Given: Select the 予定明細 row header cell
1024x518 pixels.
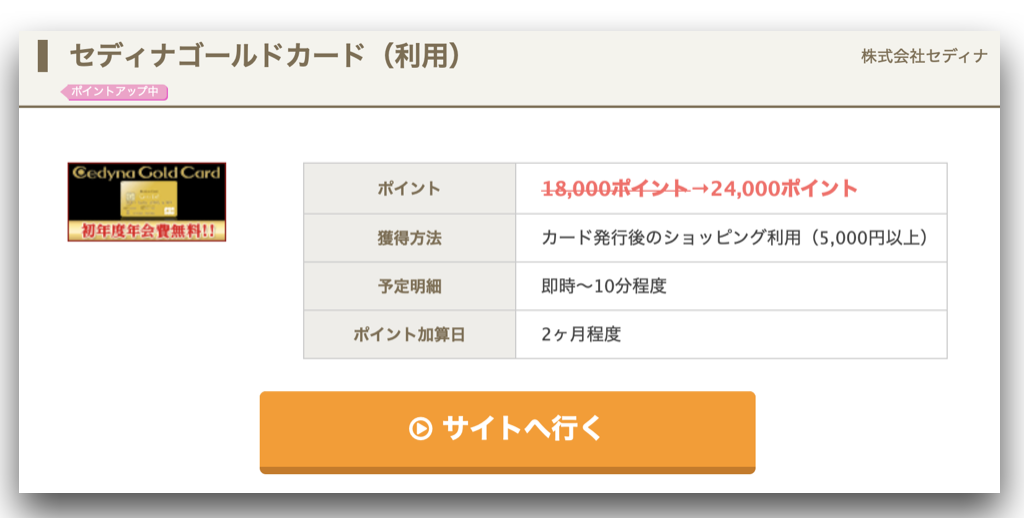Looking at the screenshot, I should [409, 286].
